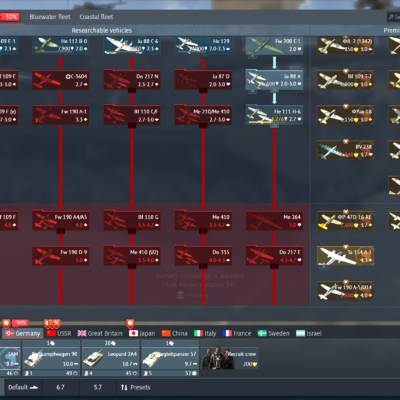The height and width of the screenshot is (400, 400).
Task: Click the Presets button
Action: coord(135,387)
